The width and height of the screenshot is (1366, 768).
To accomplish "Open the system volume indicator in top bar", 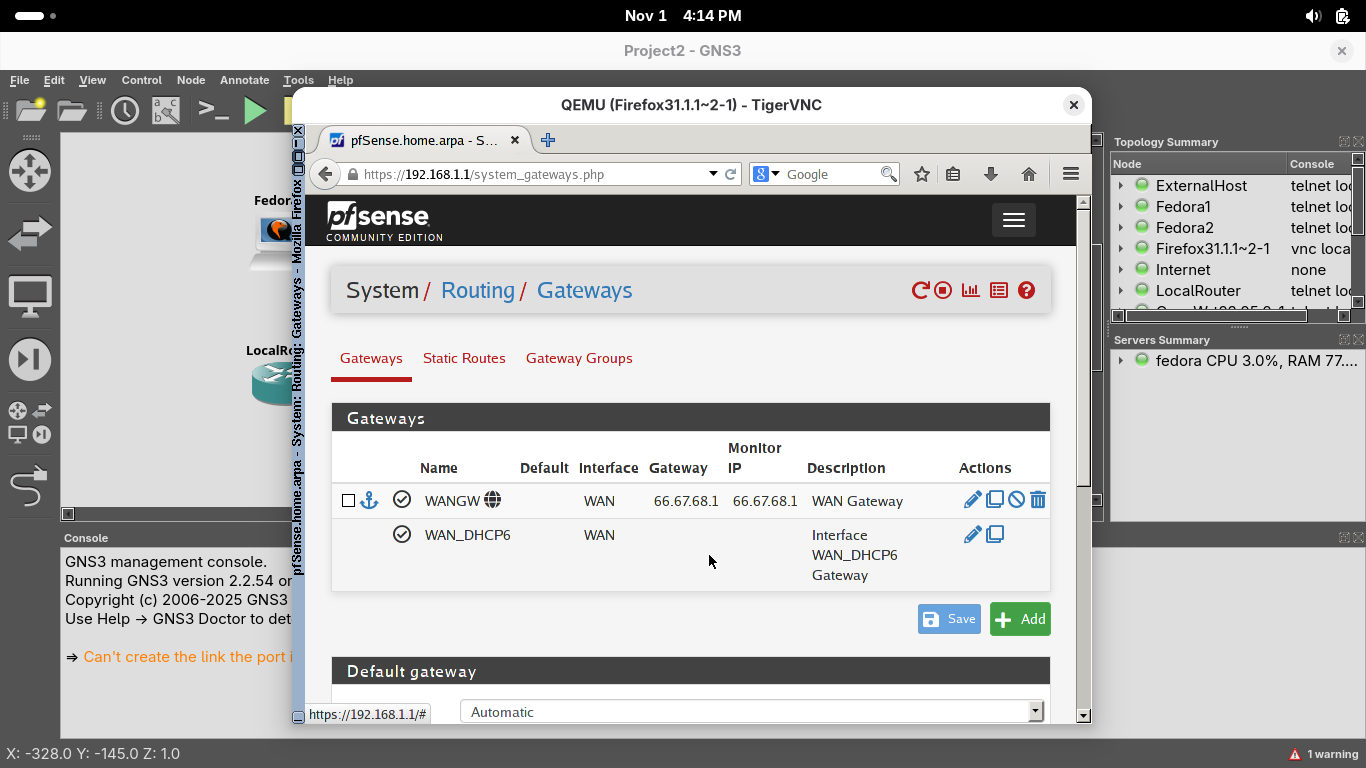I will tap(1313, 16).
